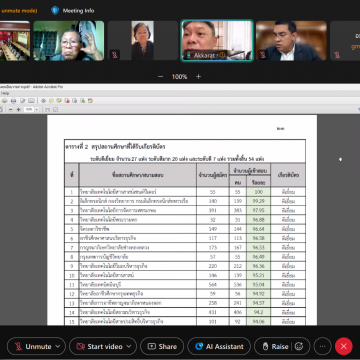Screen dimensions: 360x360
Task: Zoom in shared content with plus button
Action: click(x=198, y=77)
